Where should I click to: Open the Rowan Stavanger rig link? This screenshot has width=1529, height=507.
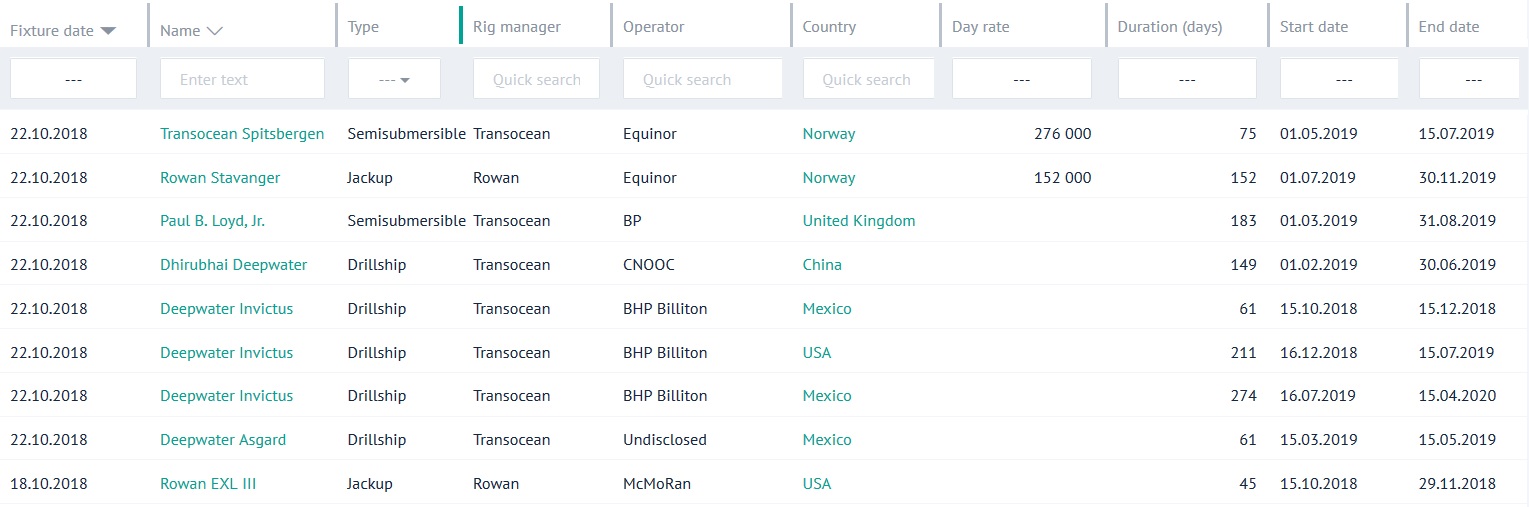[x=220, y=178]
